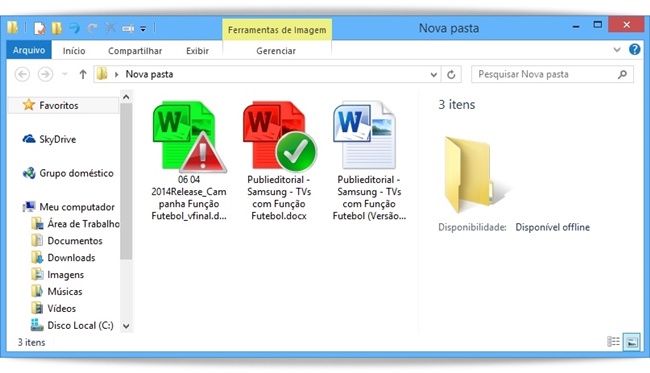Open the Arquivo menu

[x=29, y=50]
